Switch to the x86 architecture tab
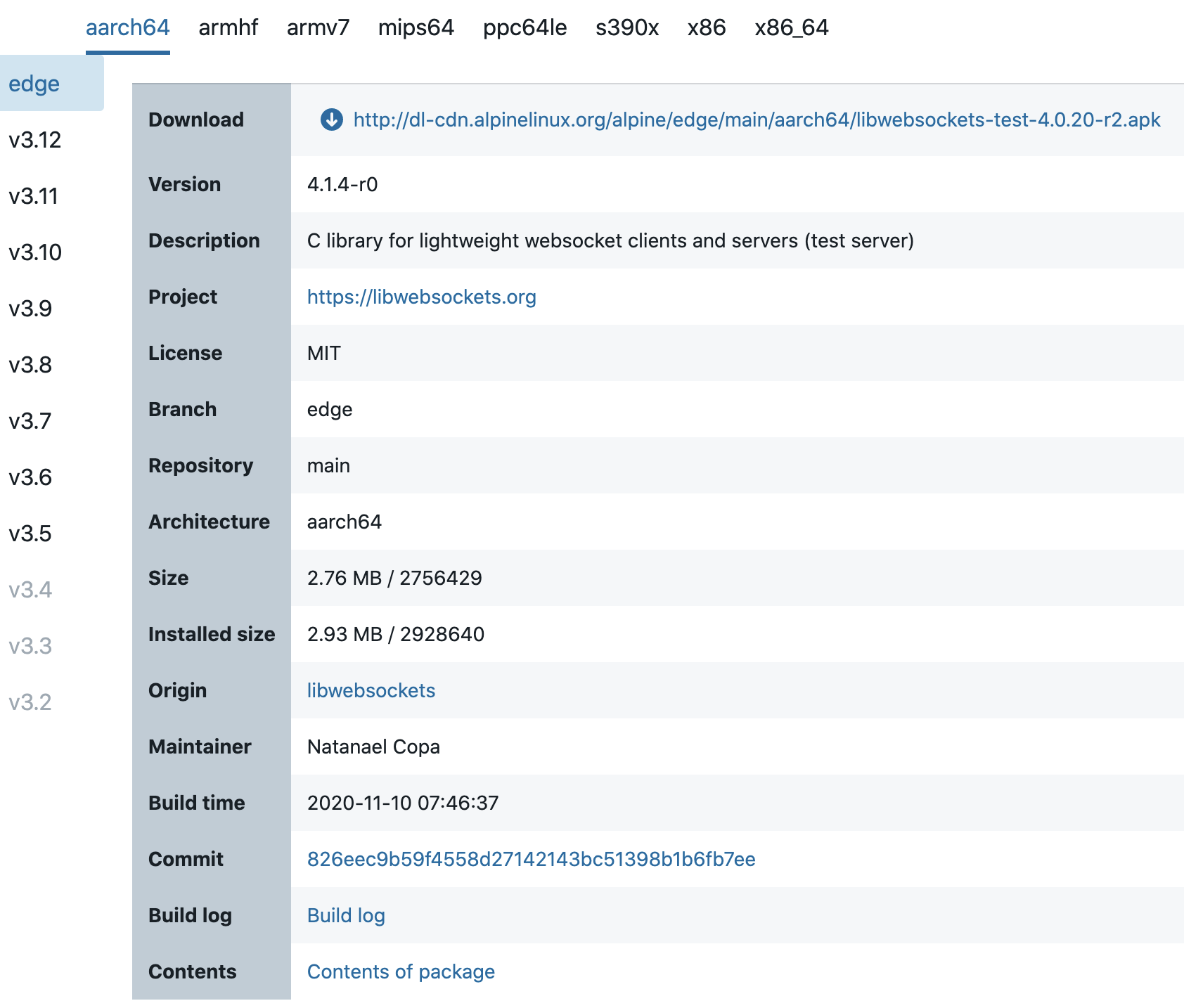Viewport: 1184px width, 1008px height. [707, 27]
